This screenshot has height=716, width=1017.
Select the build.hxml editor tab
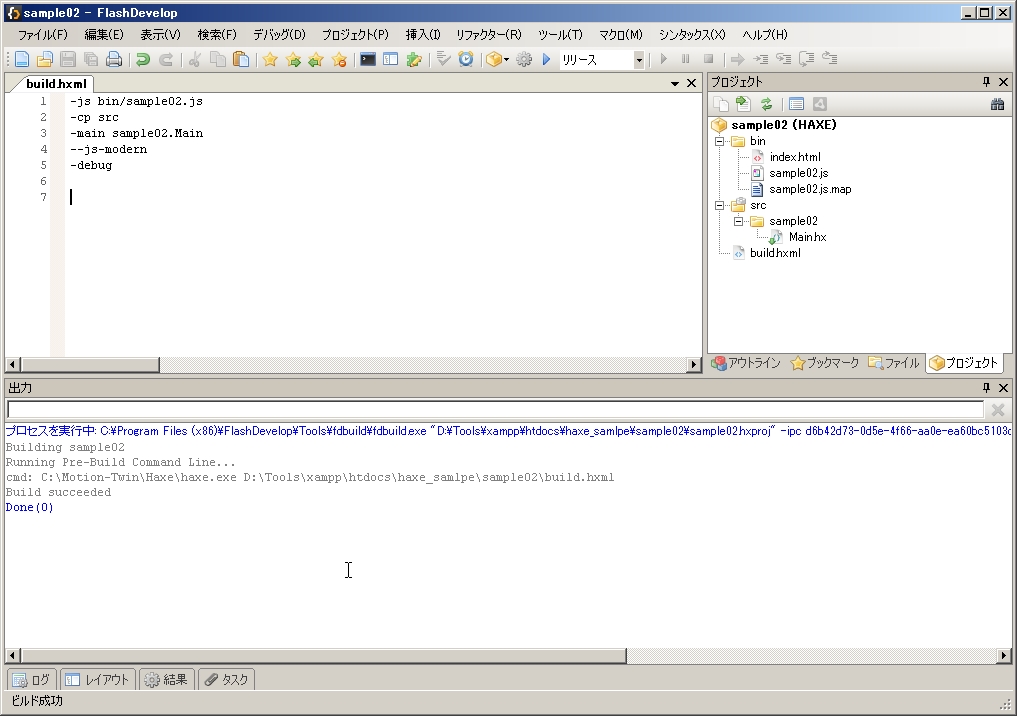click(56, 84)
